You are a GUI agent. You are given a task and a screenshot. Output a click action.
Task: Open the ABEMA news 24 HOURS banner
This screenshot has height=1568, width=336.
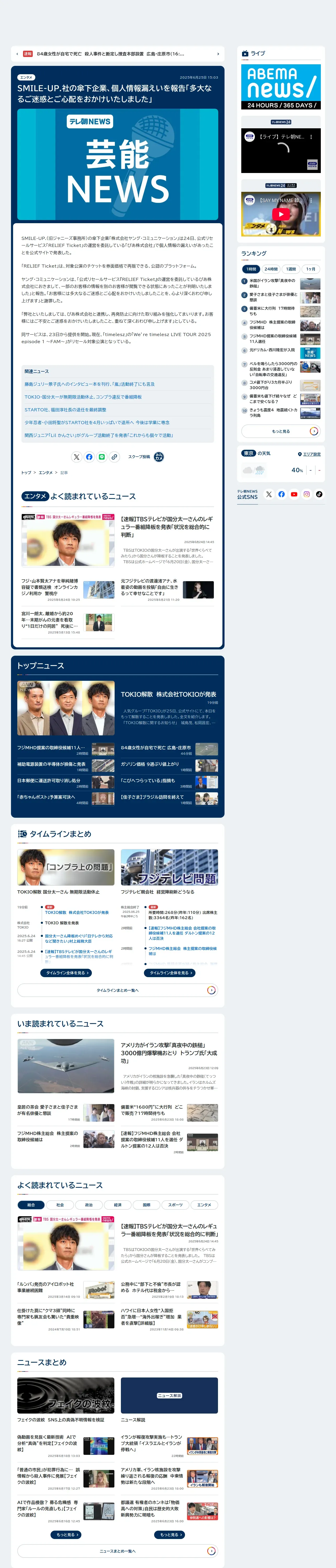(x=281, y=87)
